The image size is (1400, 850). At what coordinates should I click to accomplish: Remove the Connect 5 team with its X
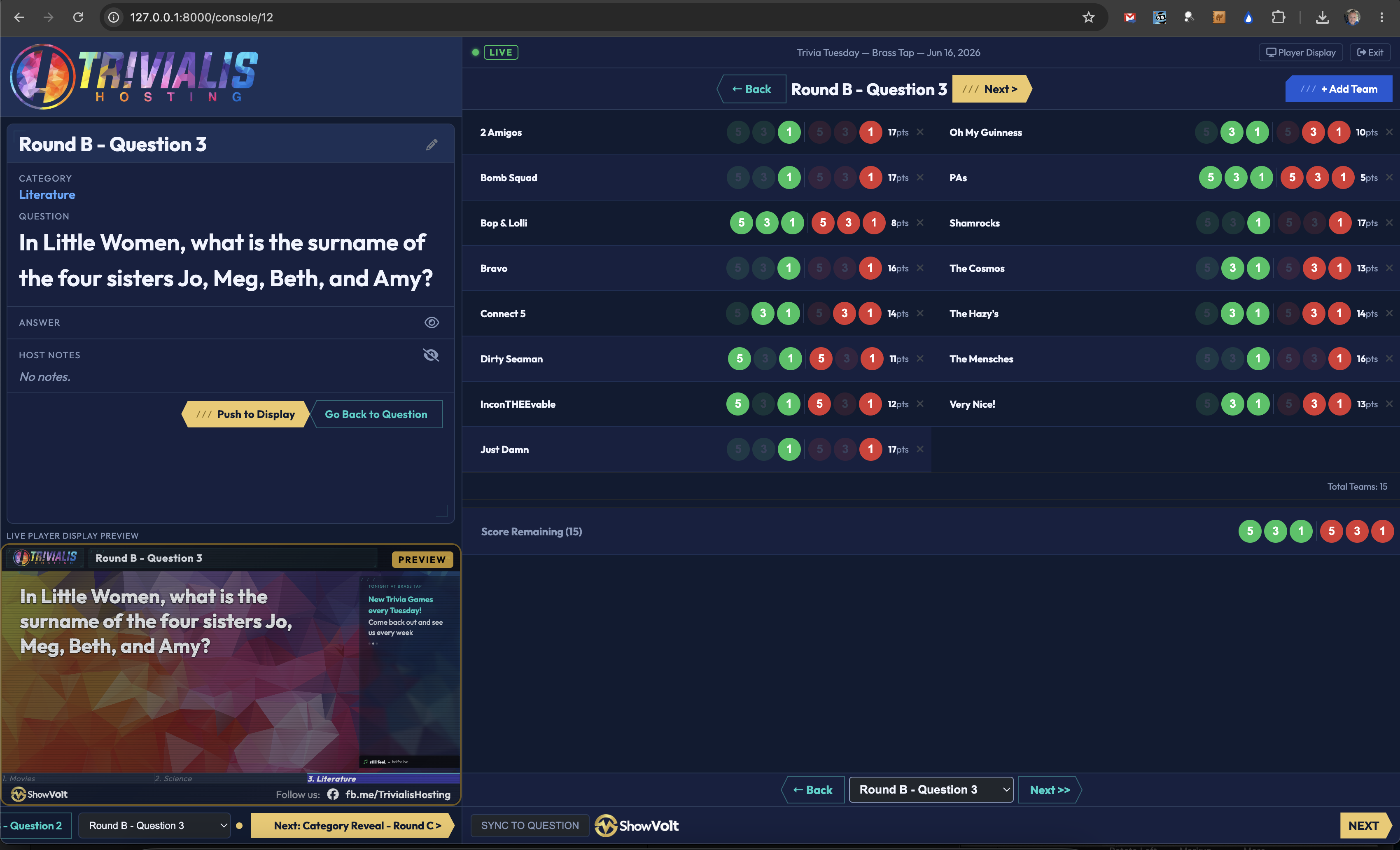tap(920, 314)
